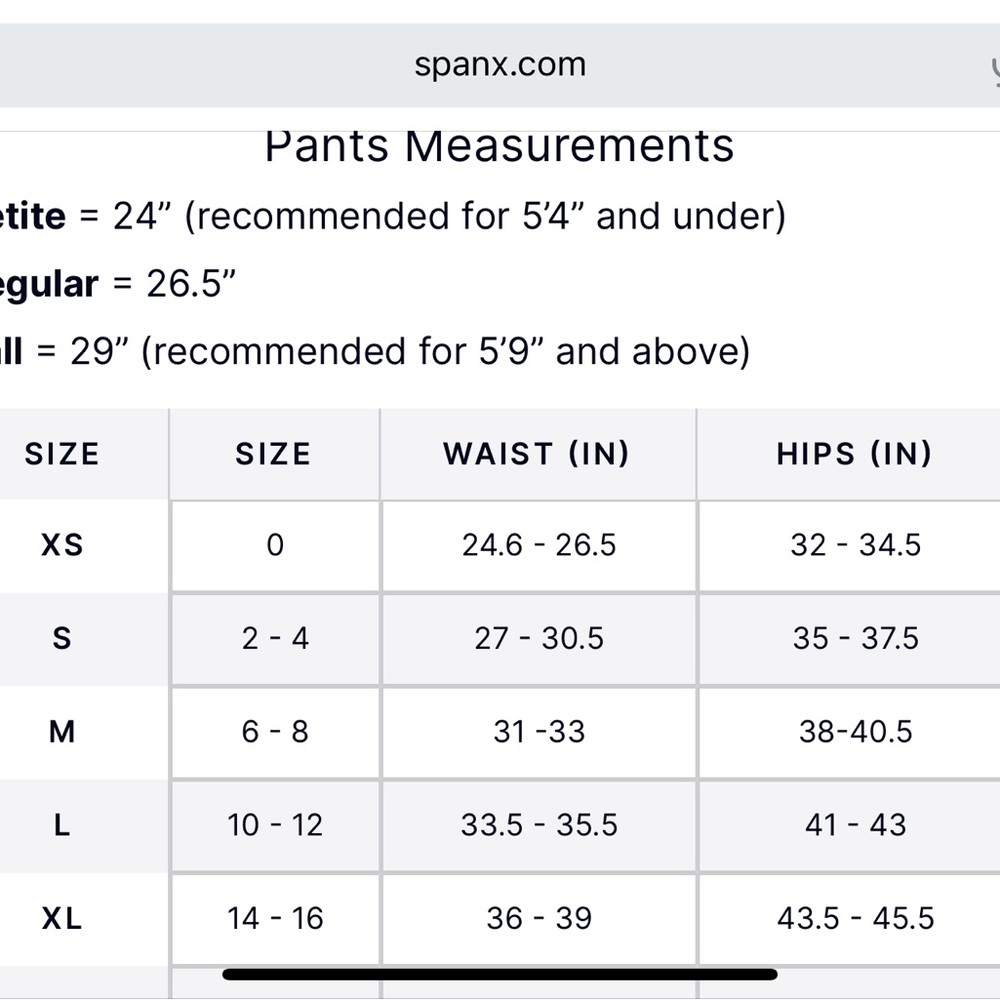Tap the XL size row label
Image resolution: width=1000 pixels, height=1000 pixels.
pos(62,918)
